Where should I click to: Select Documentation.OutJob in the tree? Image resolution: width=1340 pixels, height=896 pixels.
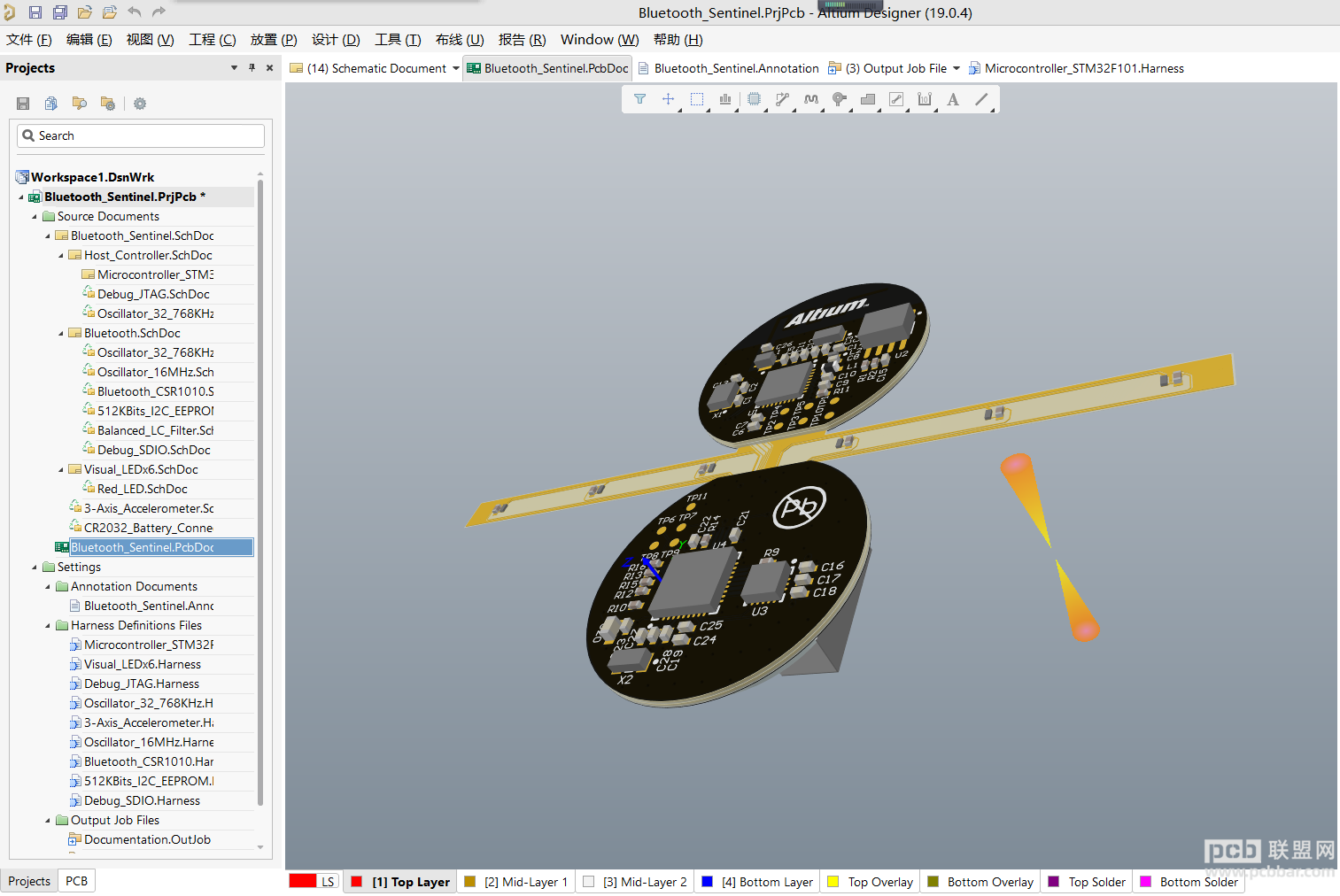(147, 839)
